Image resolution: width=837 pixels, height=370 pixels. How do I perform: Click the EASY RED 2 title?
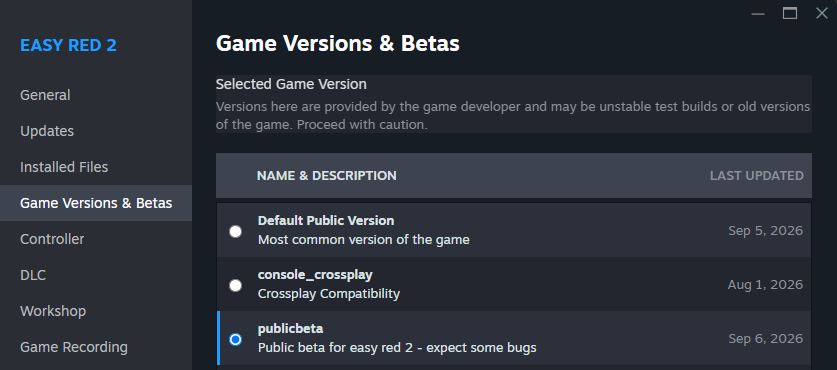(68, 45)
